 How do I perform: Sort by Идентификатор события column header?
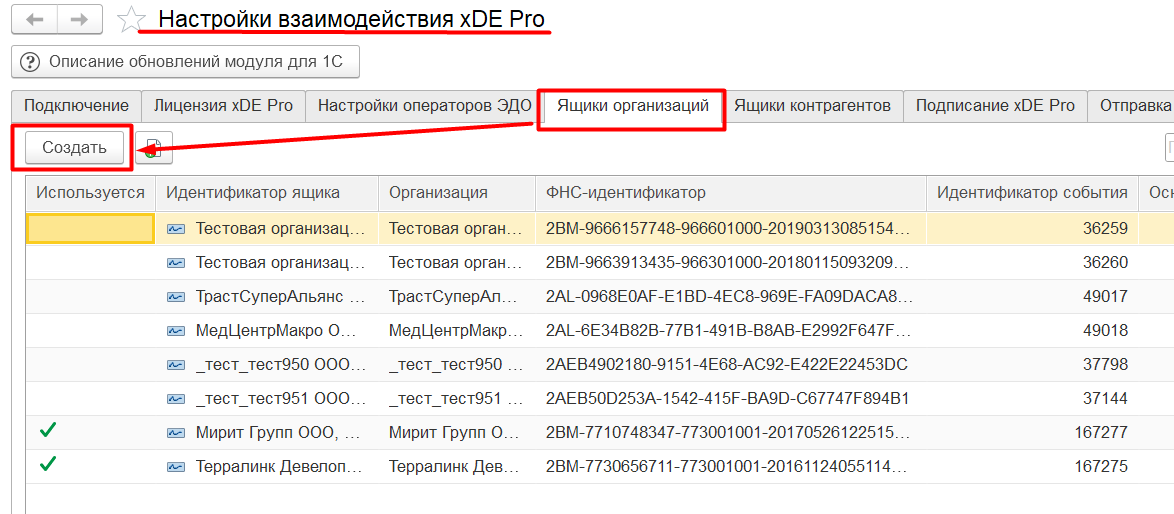(x=1032, y=193)
